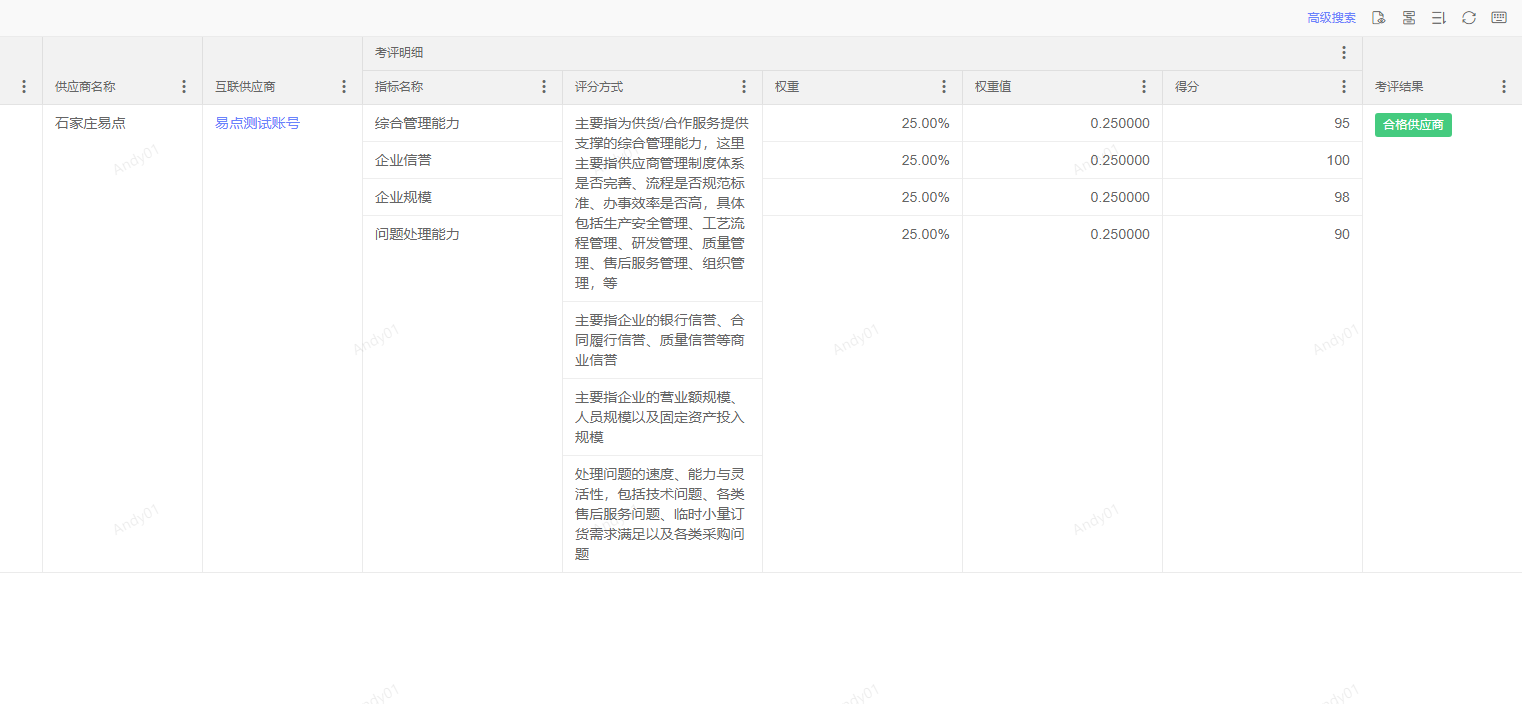
Task: Open the 互联供应商 column options menu
Action: (344, 87)
